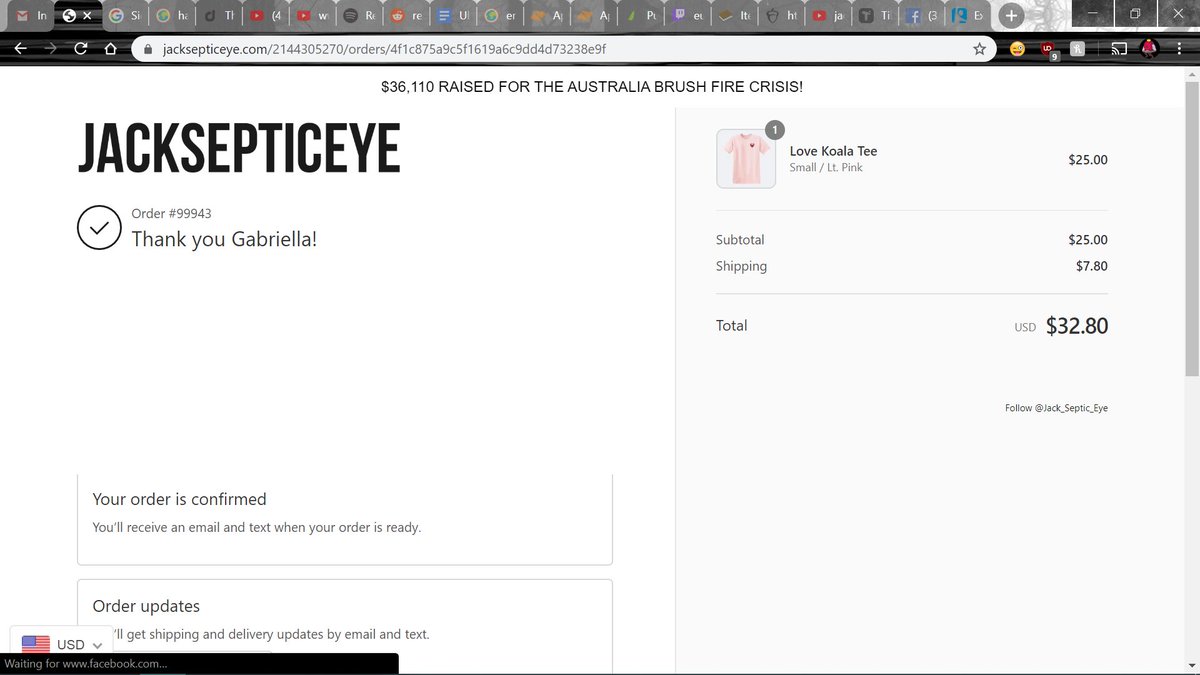Switch to the Facebook tab

click(921, 16)
